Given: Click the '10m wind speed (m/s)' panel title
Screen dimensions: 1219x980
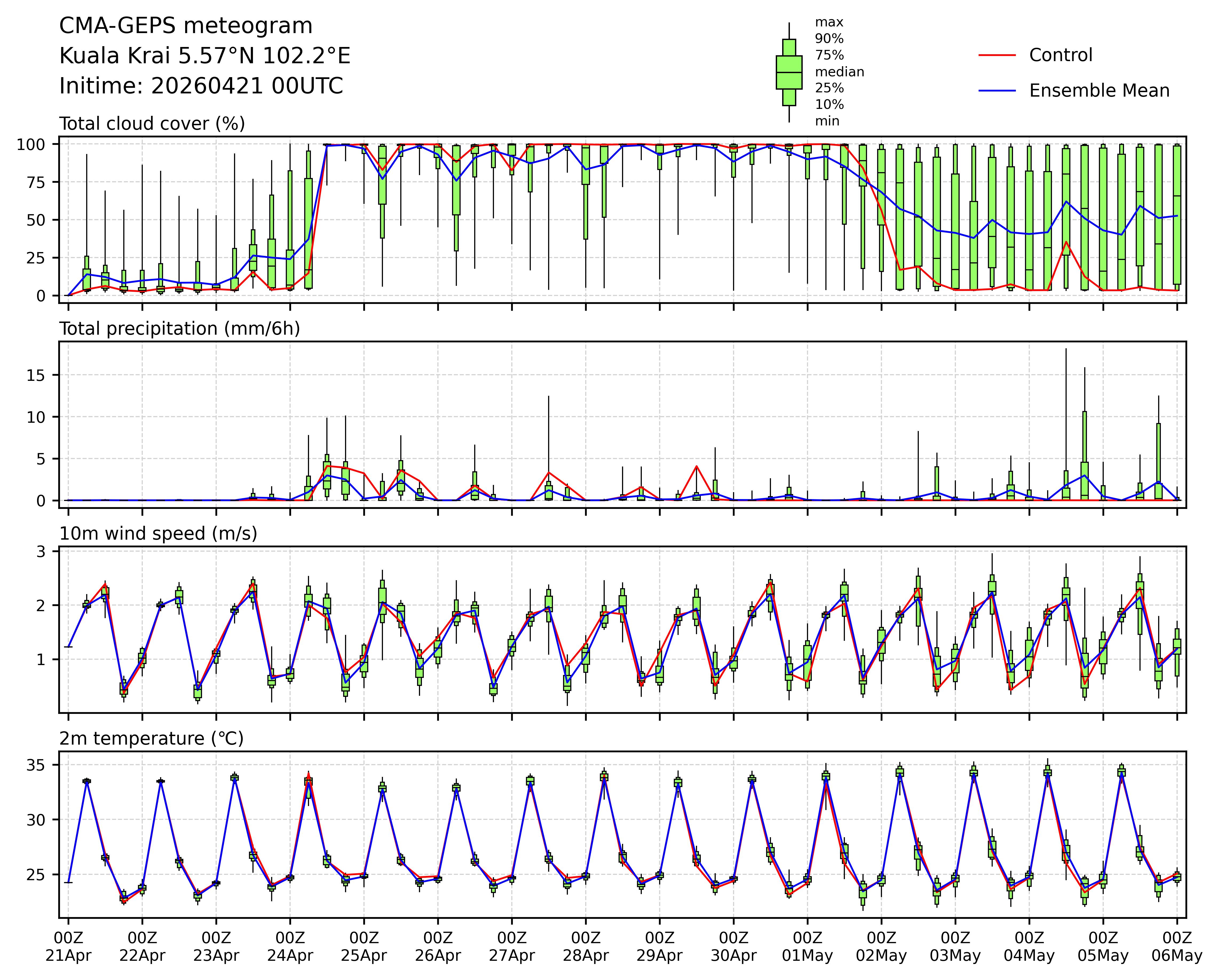Looking at the screenshot, I should pyautogui.click(x=158, y=533).
